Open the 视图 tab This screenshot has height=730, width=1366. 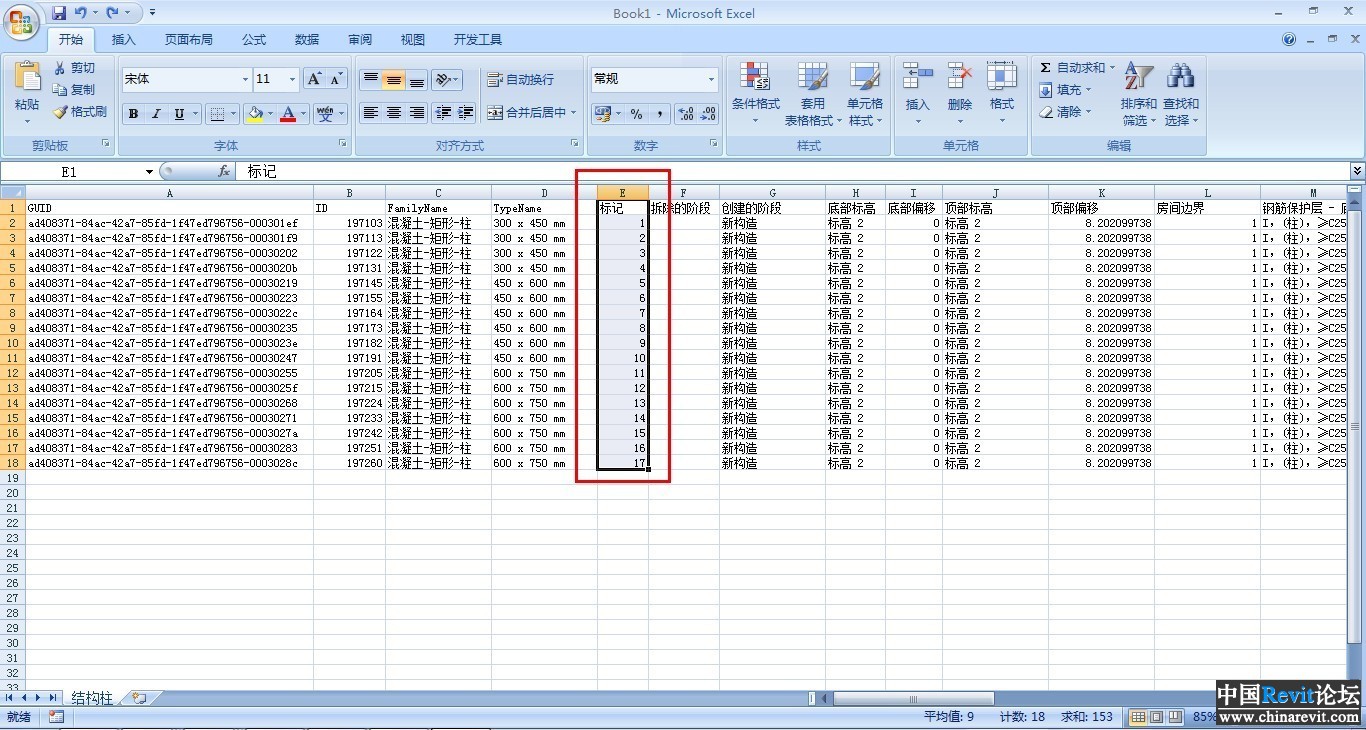click(x=413, y=40)
